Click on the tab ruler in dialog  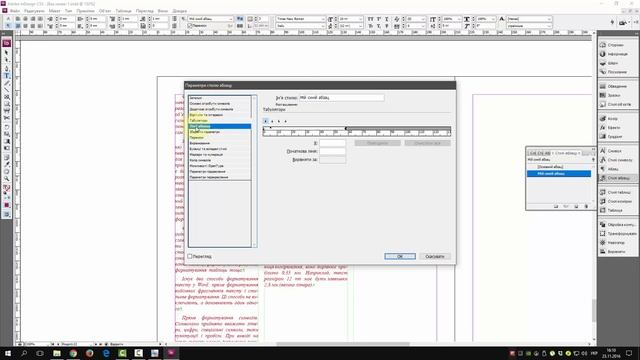point(357,131)
